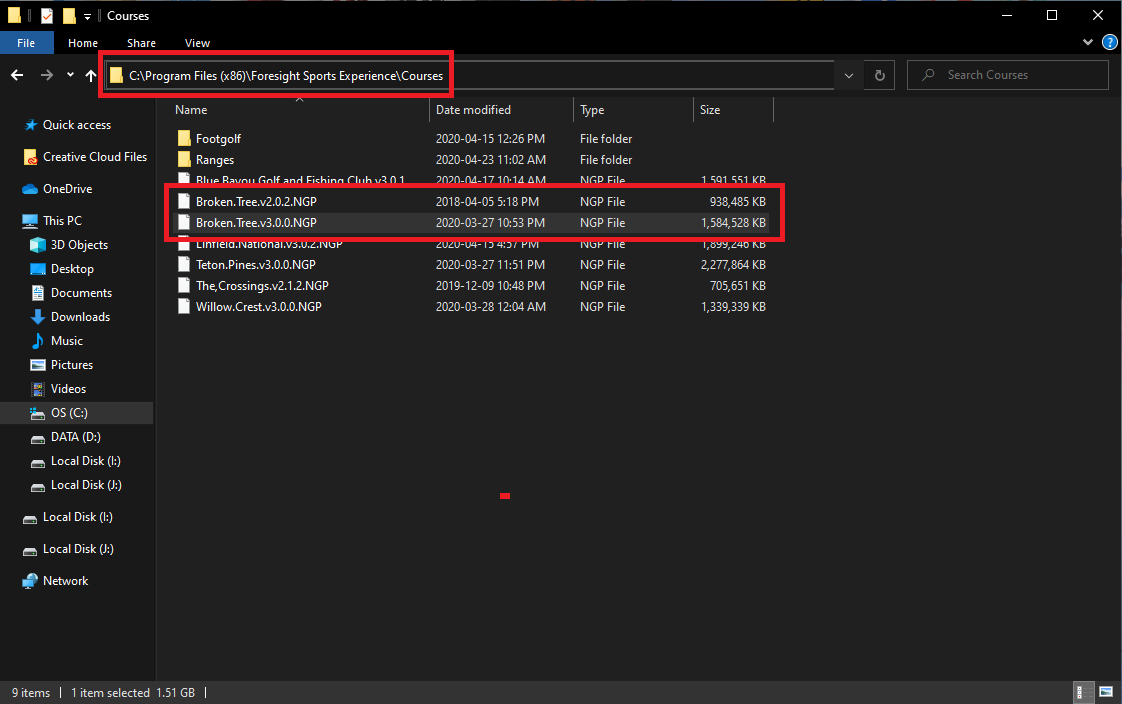
Task: Open Quick access in navigation pane
Action: coord(77,124)
